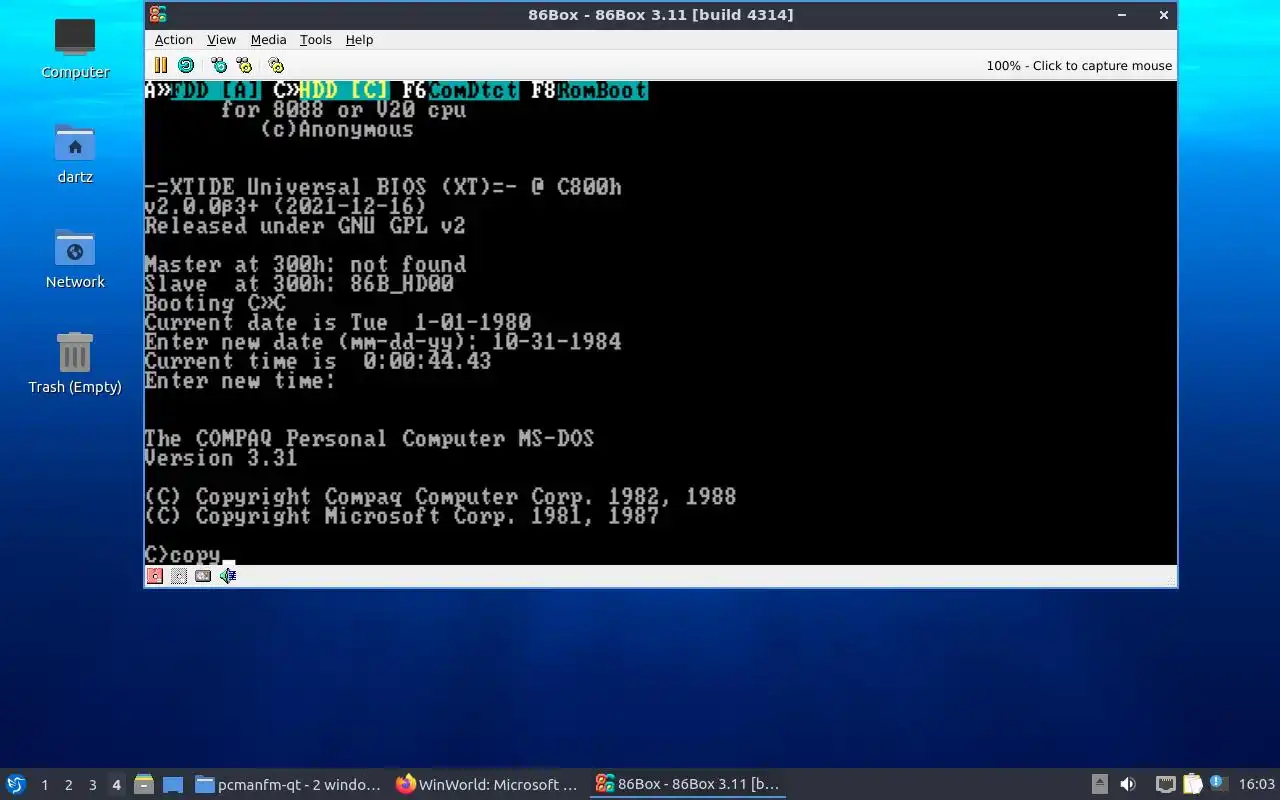Click 'HDD [C]' boot option in DOS screen
The width and height of the screenshot is (1280, 800).
pyautogui.click(x=344, y=91)
